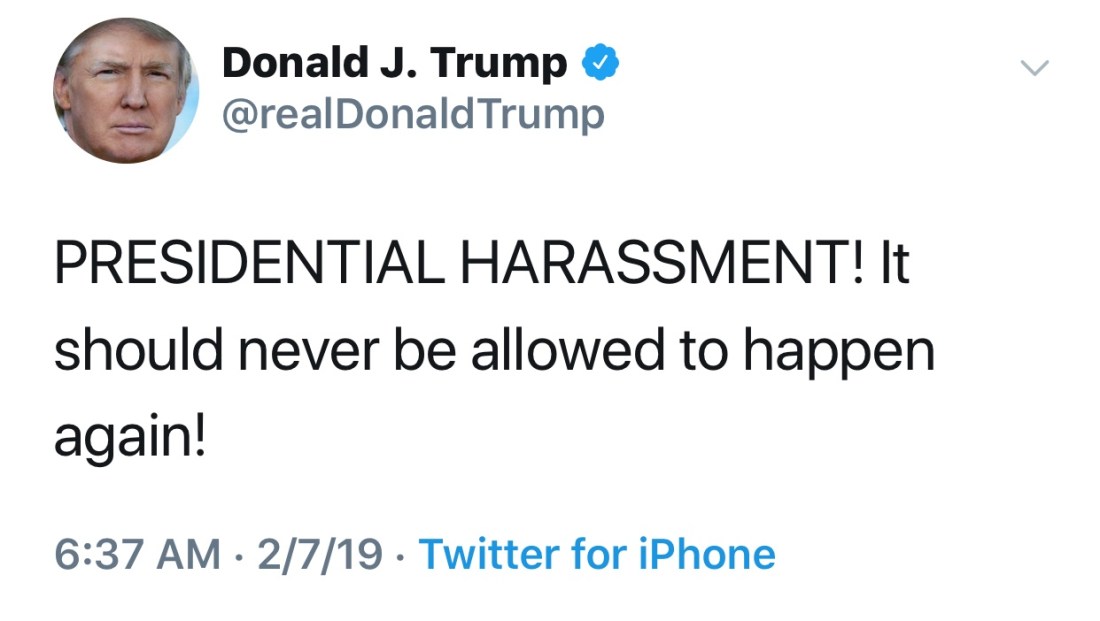The height and width of the screenshot is (621, 1100).
Task: Select the 2/7/19 date
Action: 319,553
